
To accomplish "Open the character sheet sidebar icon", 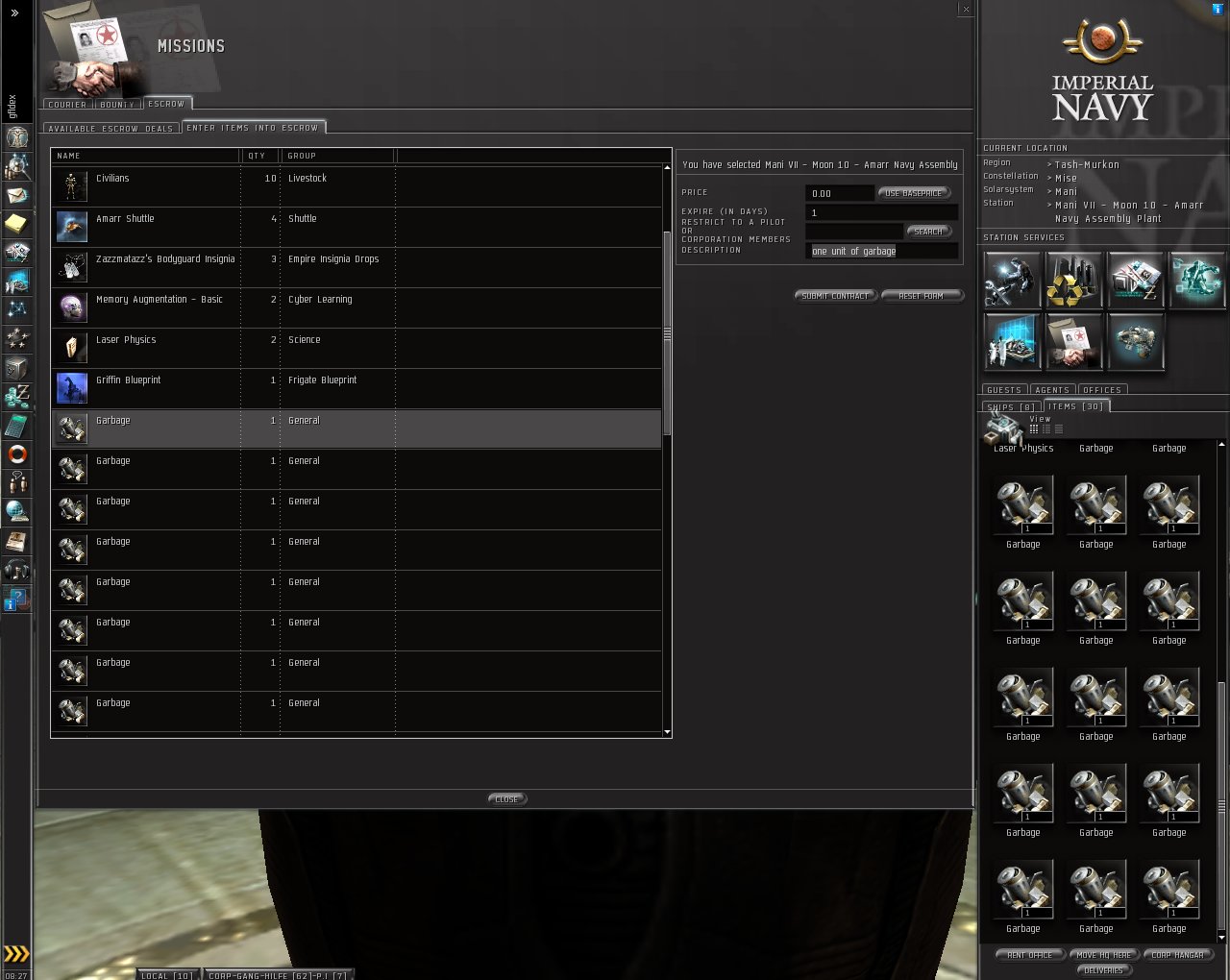I will (16, 137).
